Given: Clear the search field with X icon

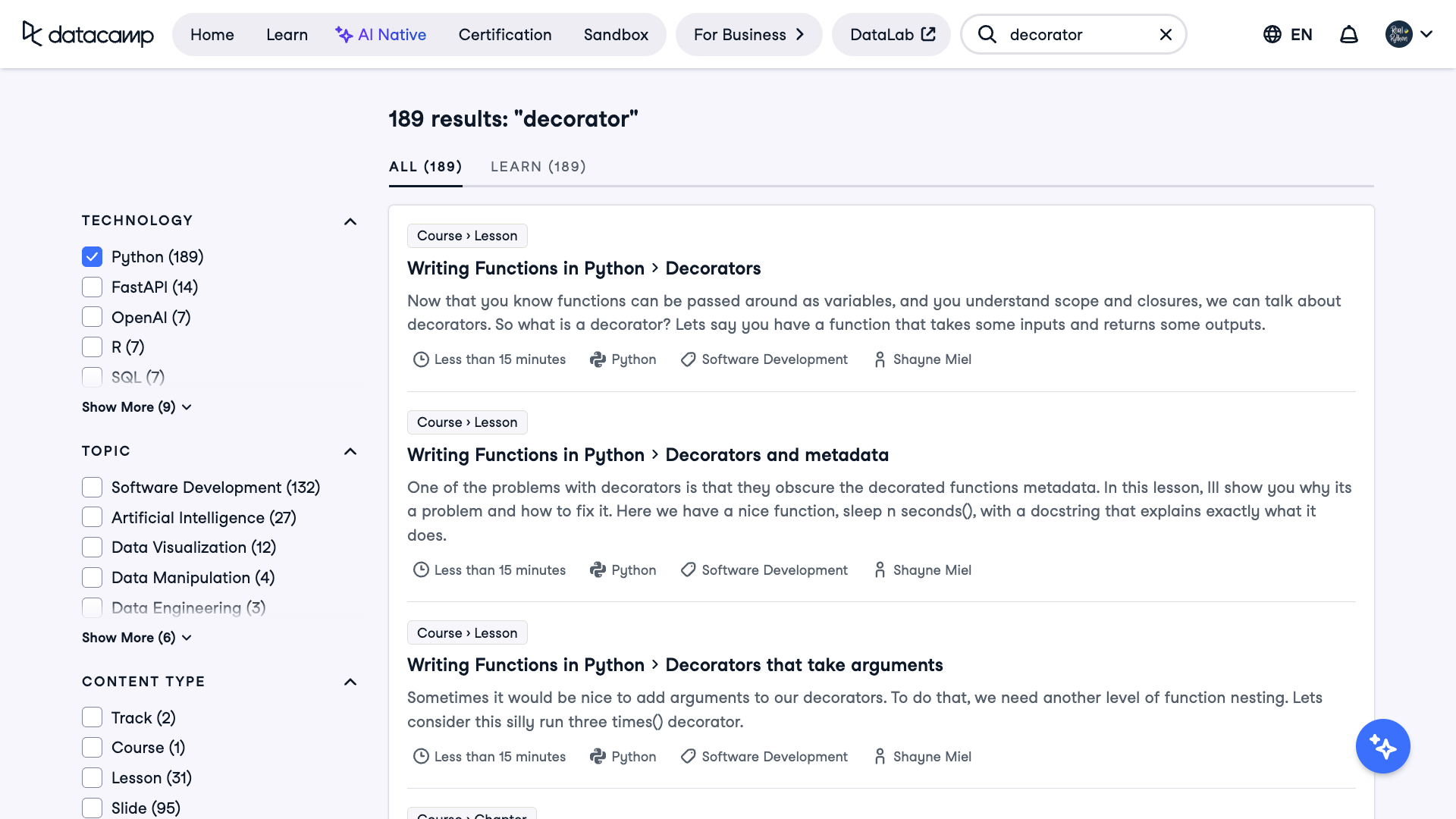Looking at the screenshot, I should coord(1166,34).
